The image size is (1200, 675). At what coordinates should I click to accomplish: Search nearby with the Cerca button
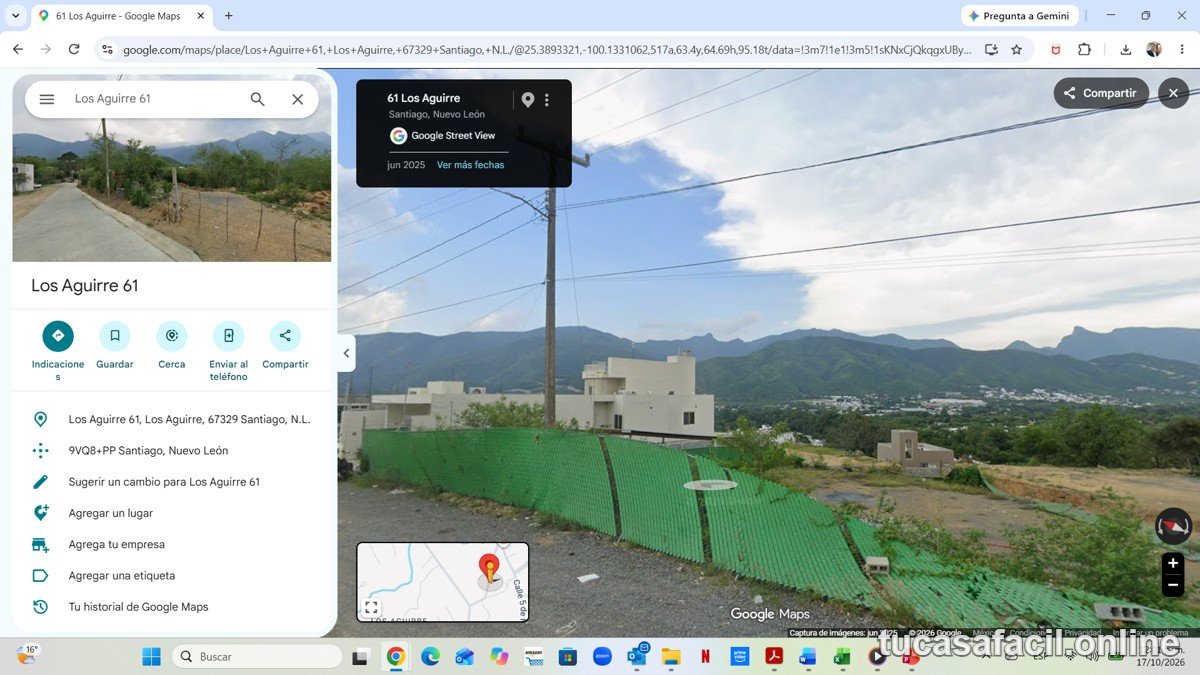point(172,346)
